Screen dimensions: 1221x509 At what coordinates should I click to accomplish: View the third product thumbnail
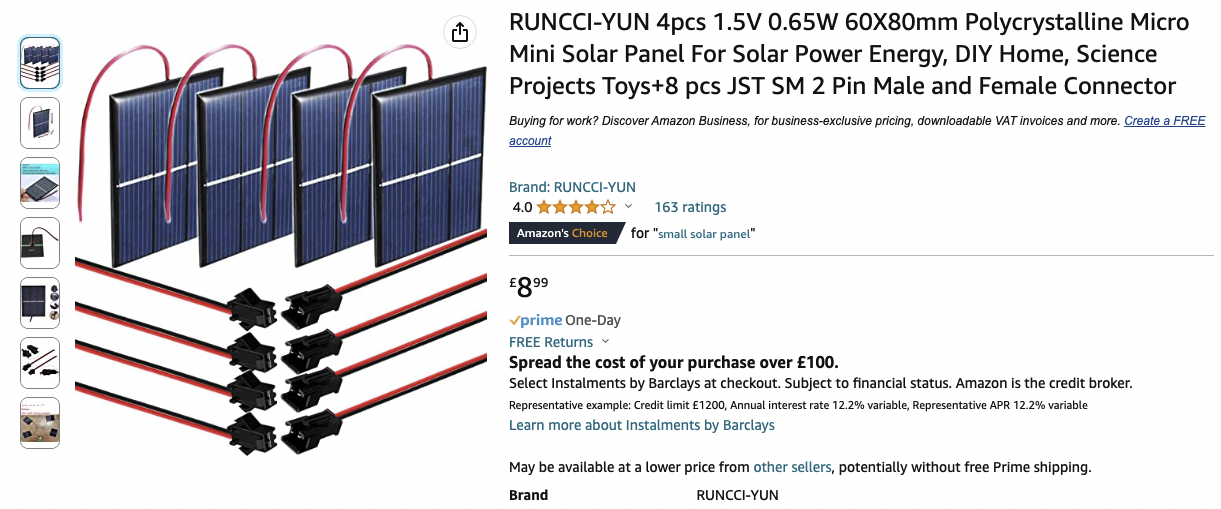pyautogui.click(x=40, y=183)
